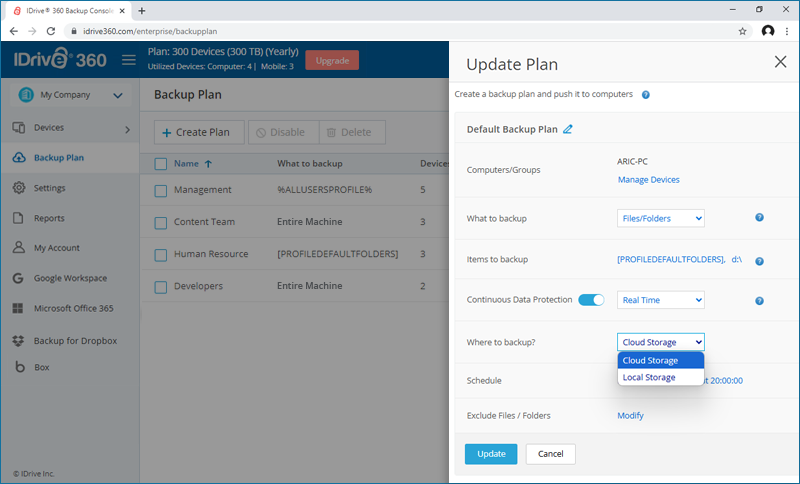
Task: Click help icon beside Real Time dropdown
Action: click(759, 300)
